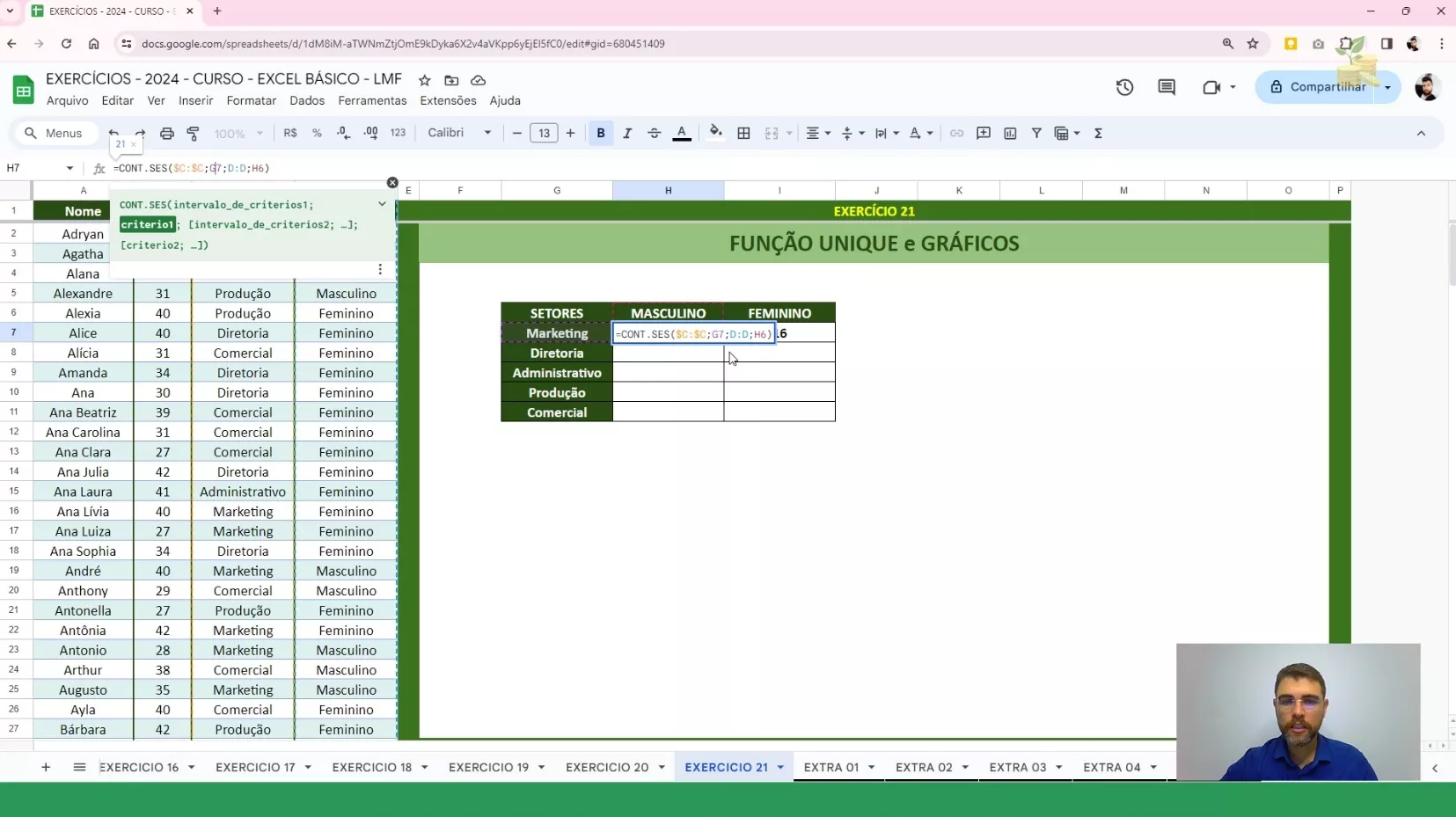Click the font size input field
Viewport: 1456px width, 817px height.
tap(544, 134)
